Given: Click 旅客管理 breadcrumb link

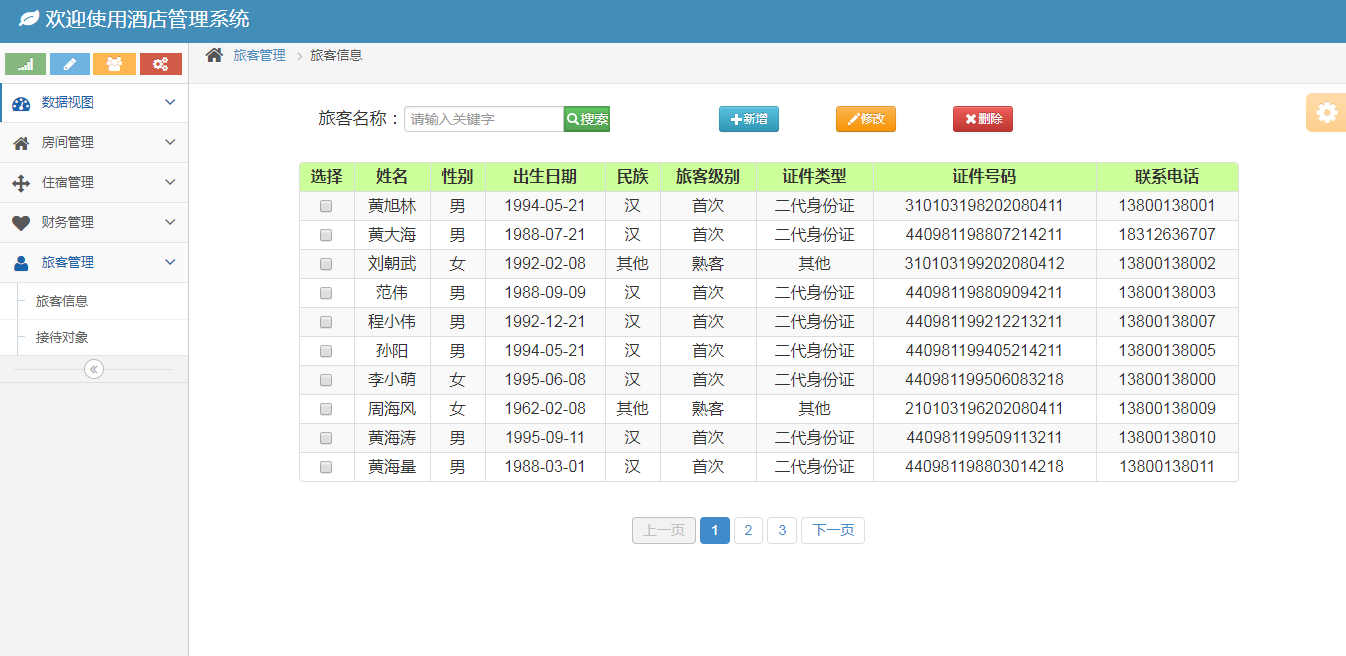Looking at the screenshot, I should click(x=259, y=56).
